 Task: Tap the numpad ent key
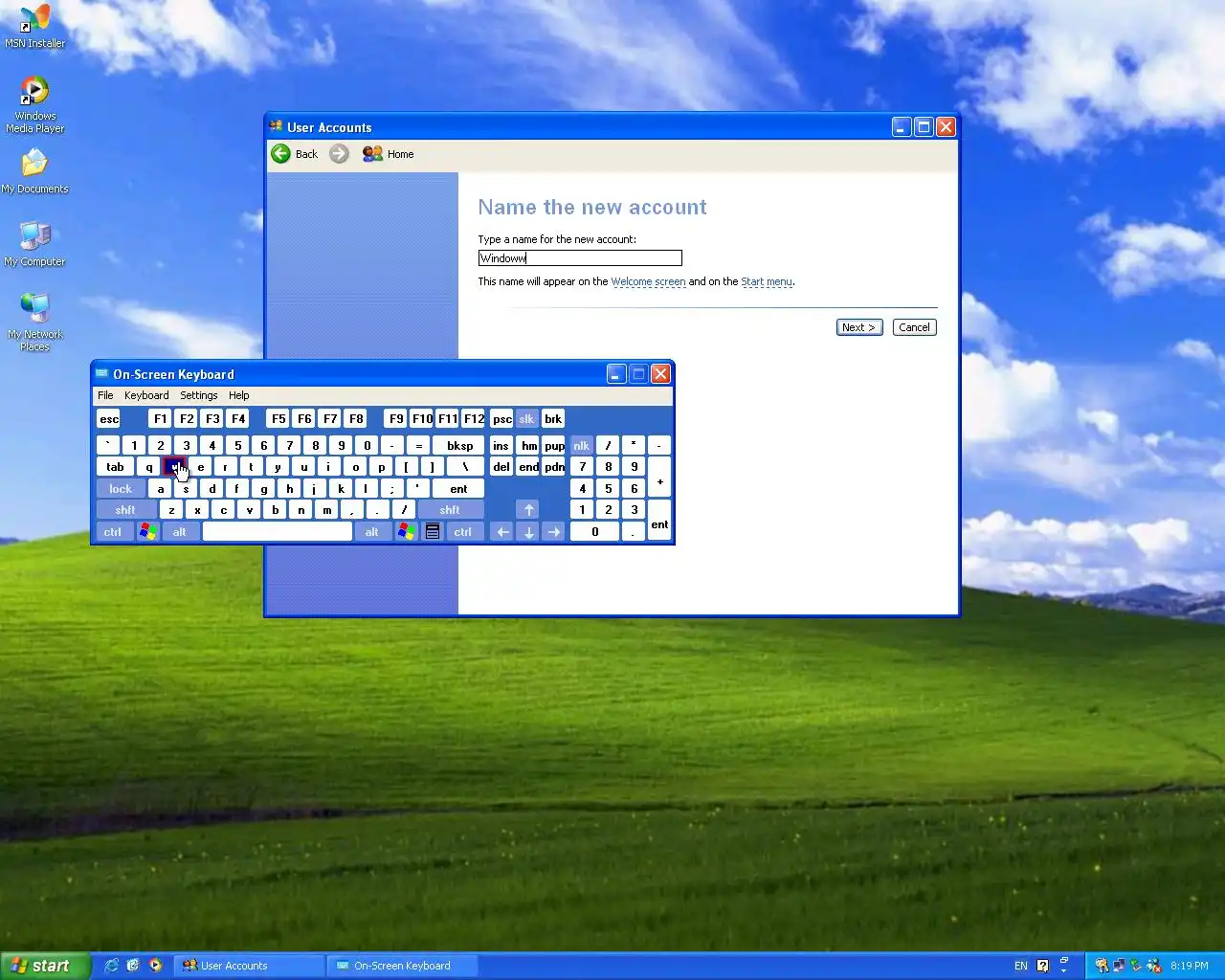coord(659,521)
